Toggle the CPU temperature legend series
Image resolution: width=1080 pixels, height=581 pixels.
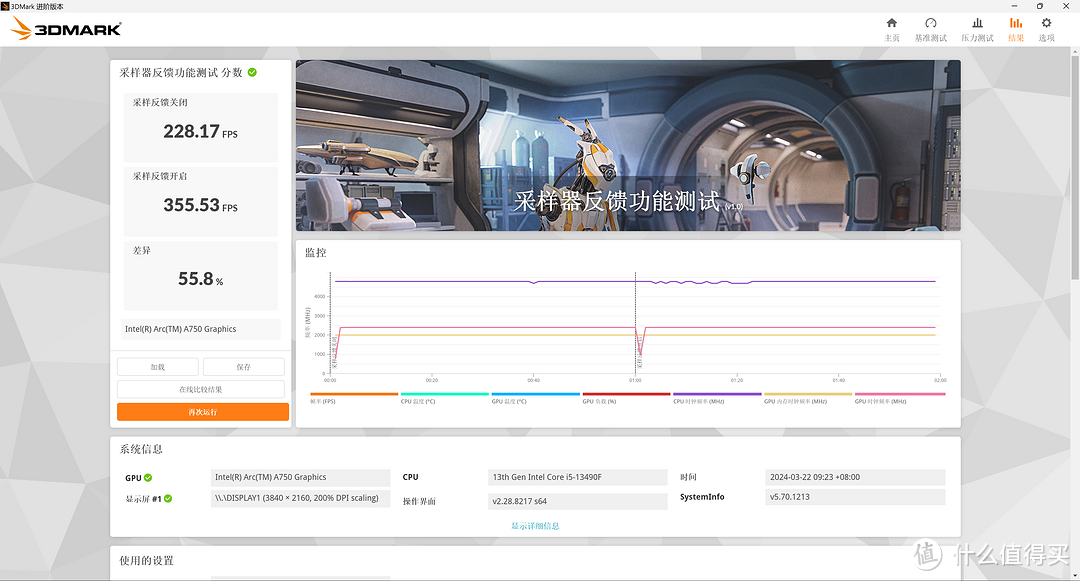444,398
